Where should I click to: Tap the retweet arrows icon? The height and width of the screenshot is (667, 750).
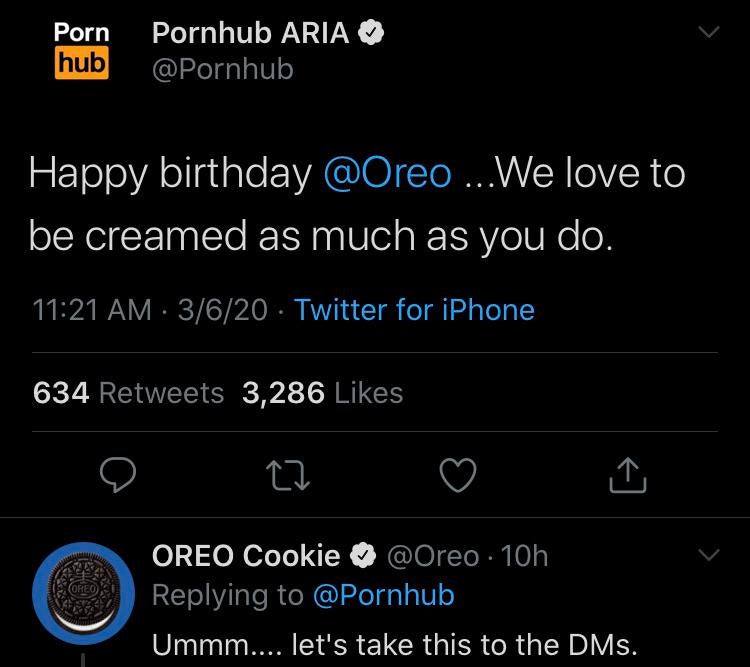tap(290, 476)
